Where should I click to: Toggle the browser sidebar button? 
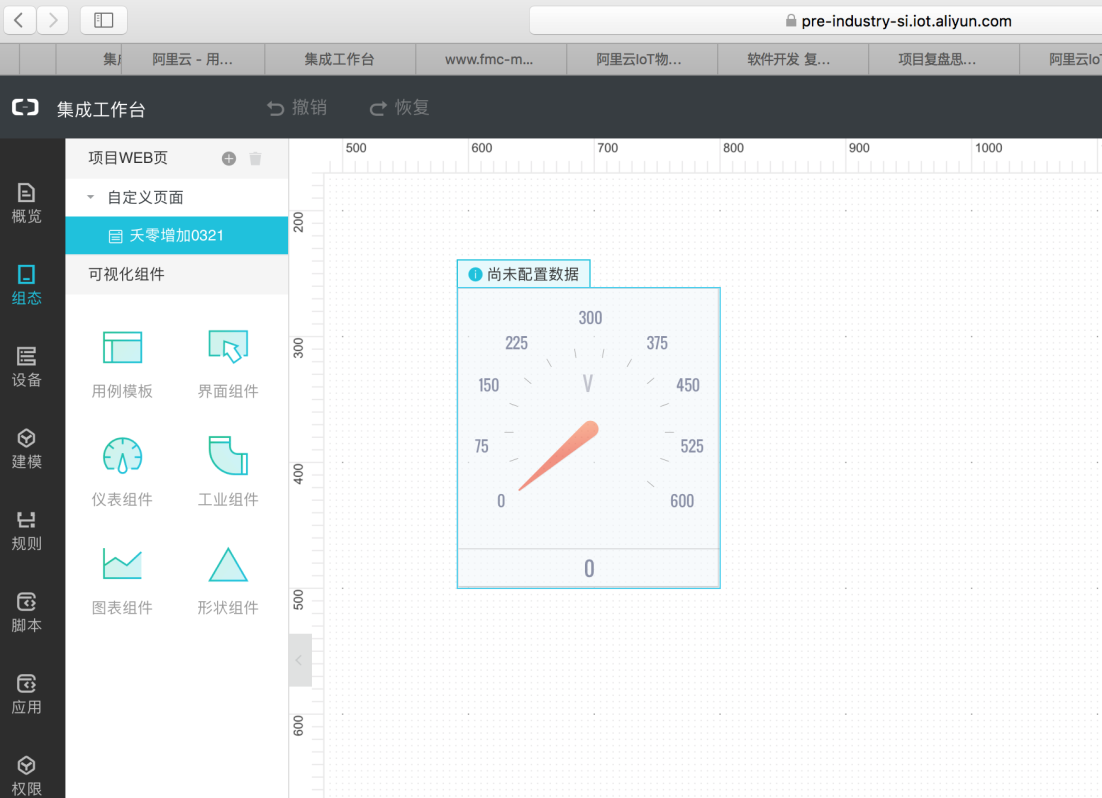(103, 20)
